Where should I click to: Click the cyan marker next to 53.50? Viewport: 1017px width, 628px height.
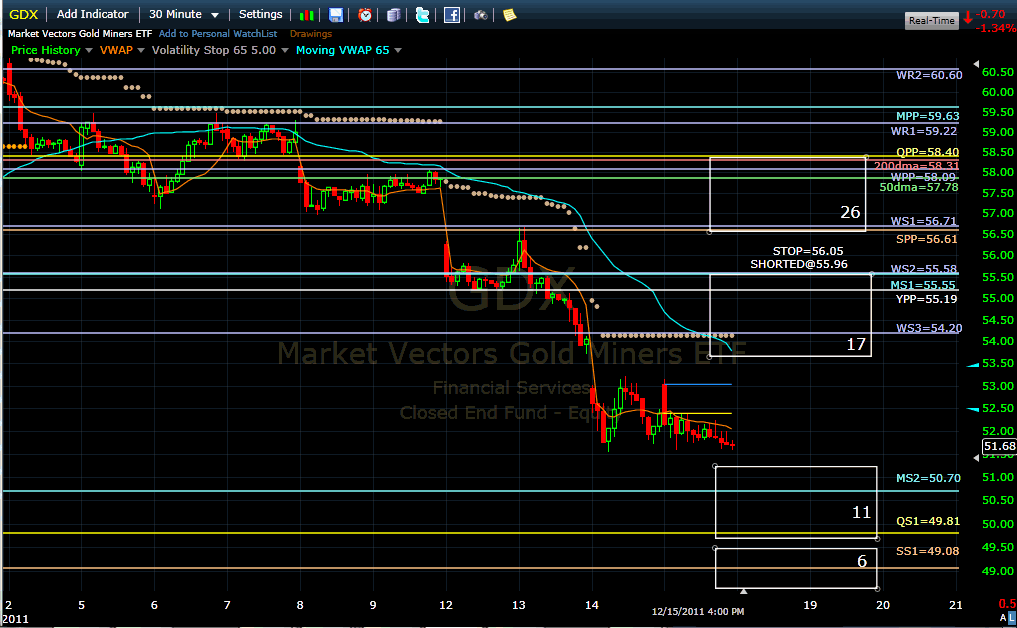tap(973, 365)
